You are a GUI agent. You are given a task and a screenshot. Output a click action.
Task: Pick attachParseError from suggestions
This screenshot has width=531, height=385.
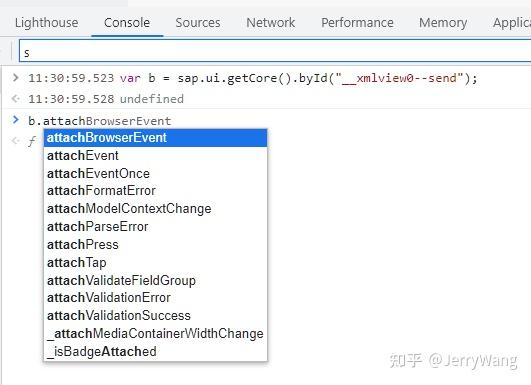155,227
